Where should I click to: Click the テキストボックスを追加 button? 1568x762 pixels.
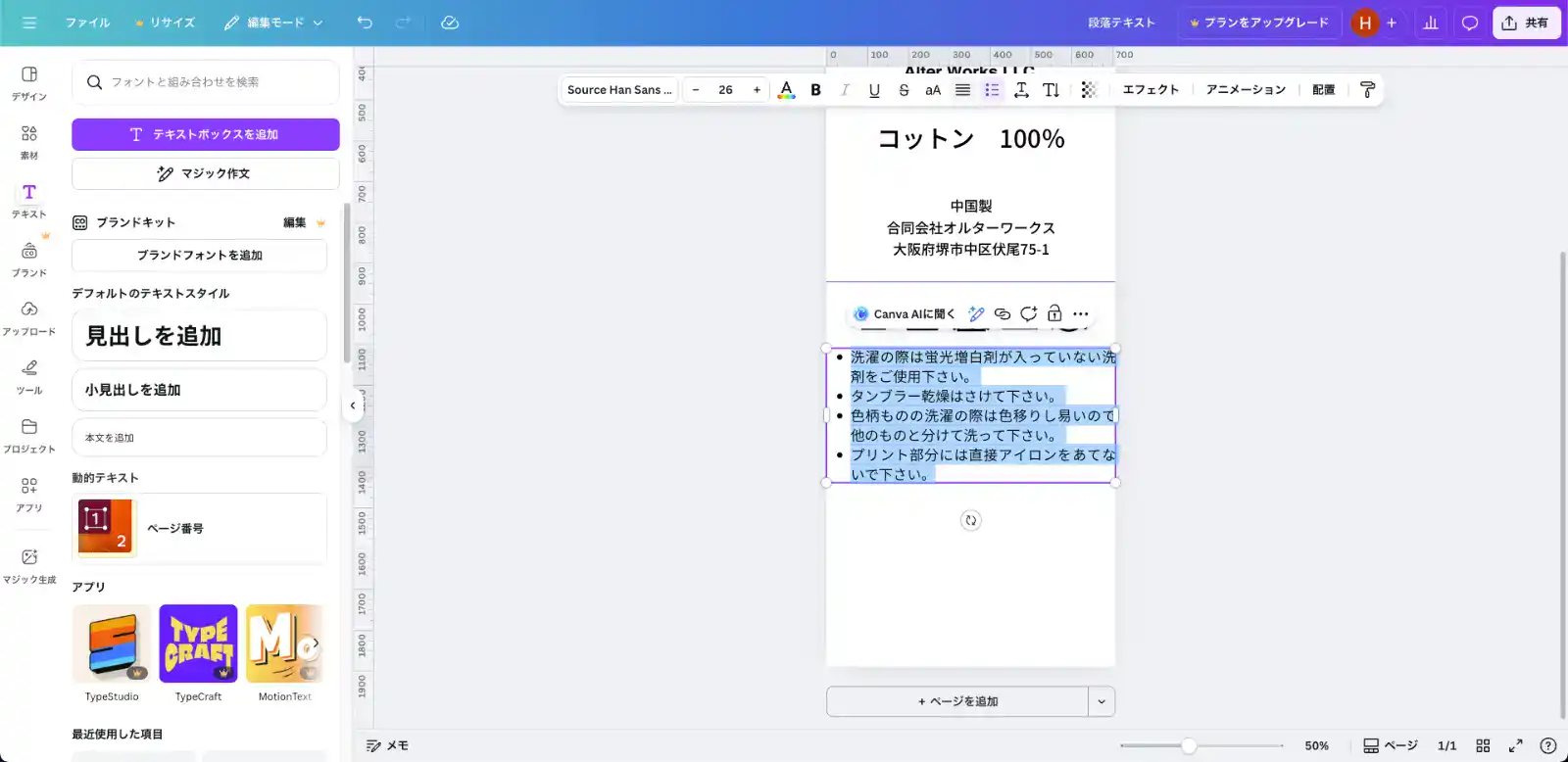click(206, 134)
